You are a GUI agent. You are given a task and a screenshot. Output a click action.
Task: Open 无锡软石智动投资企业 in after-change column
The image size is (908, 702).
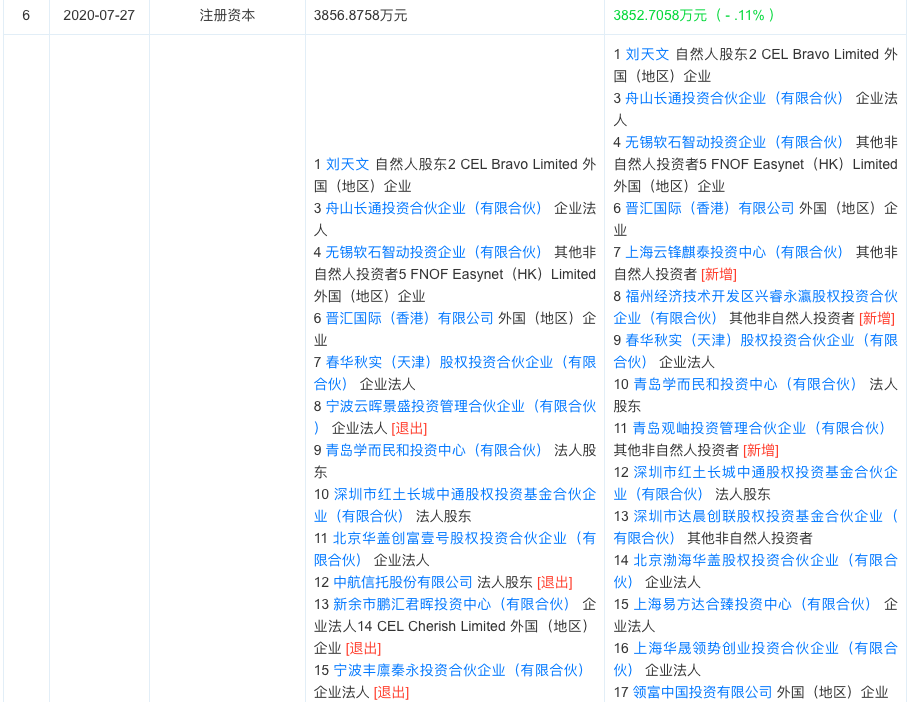[x=734, y=142]
